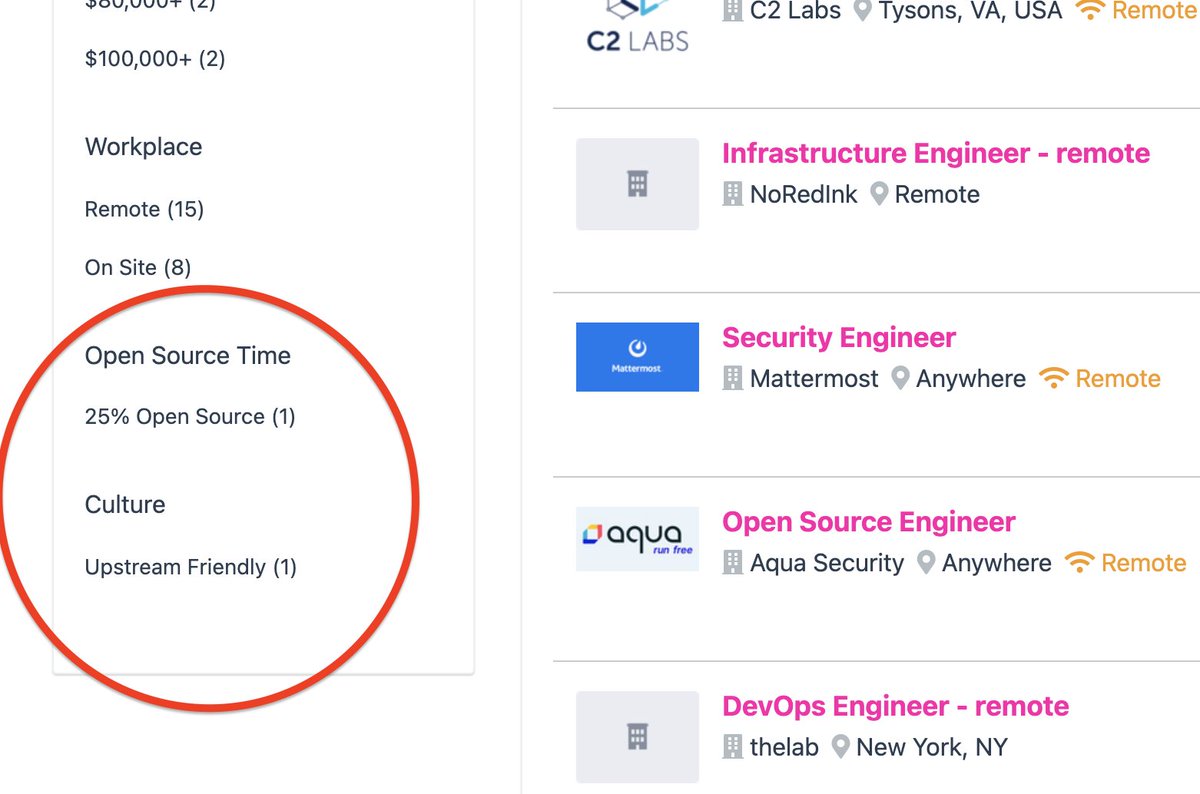Click the NoRedInk placeholder logo thumbnail

(638, 184)
